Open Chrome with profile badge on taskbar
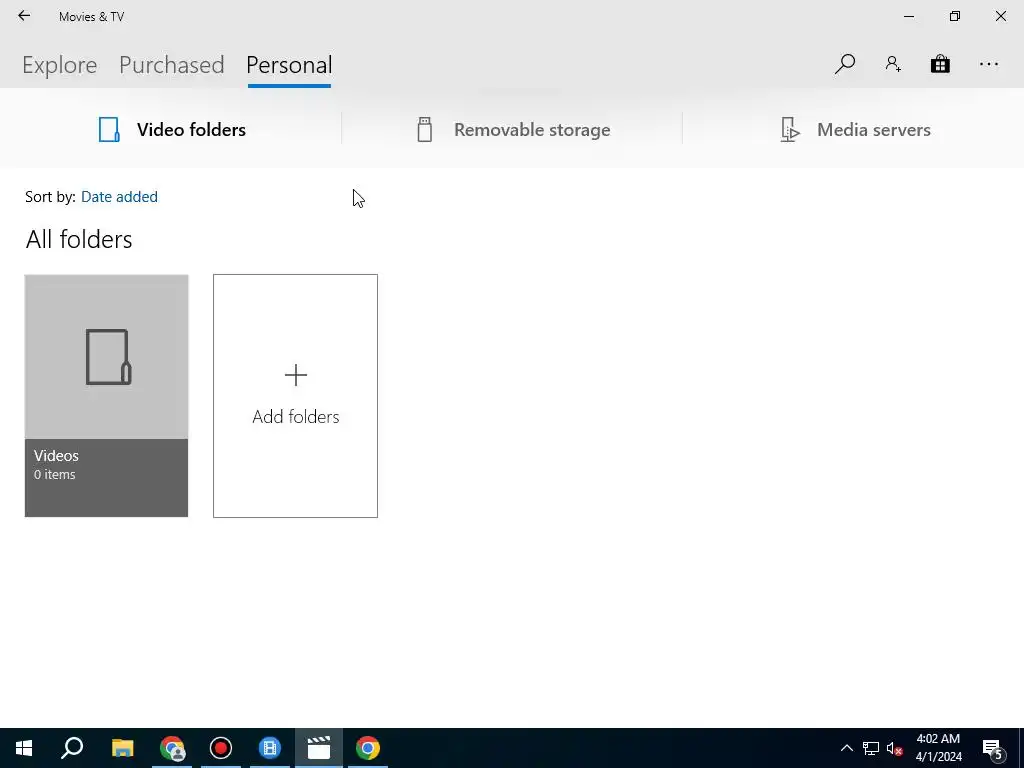The height and width of the screenshot is (768, 1024). [x=172, y=748]
